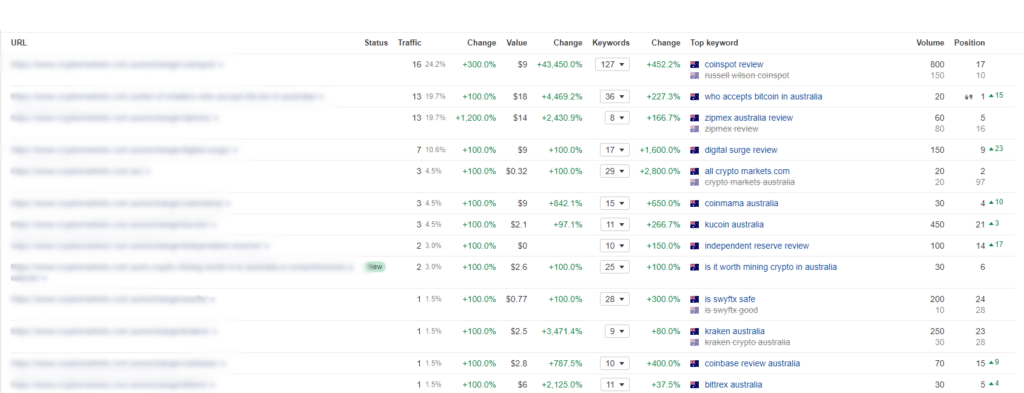Screen dimensions: 1024x393
Task: Expand the 25 keywords dropdown
Action: coord(615,268)
